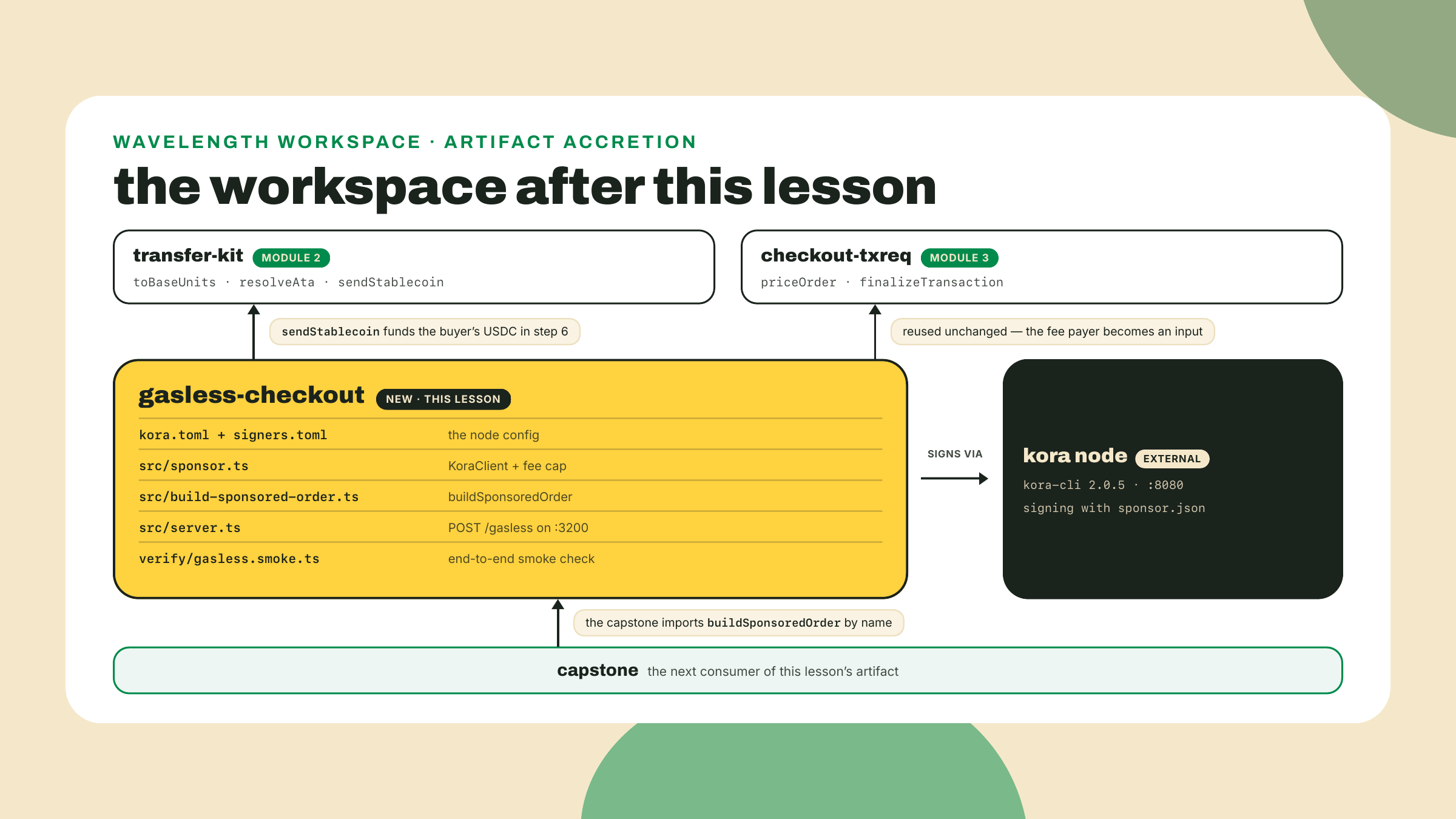Select resolveAta in the transfer-kit card
This screenshot has height=819, width=1456.
(x=277, y=282)
